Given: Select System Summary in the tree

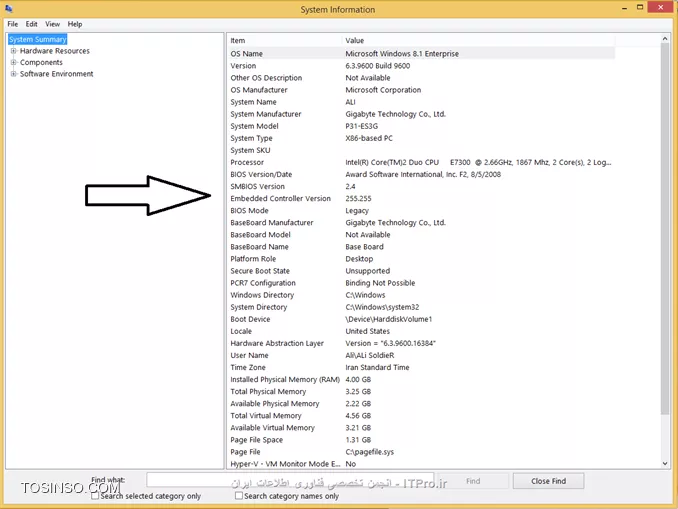Looking at the screenshot, I should point(38,39).
